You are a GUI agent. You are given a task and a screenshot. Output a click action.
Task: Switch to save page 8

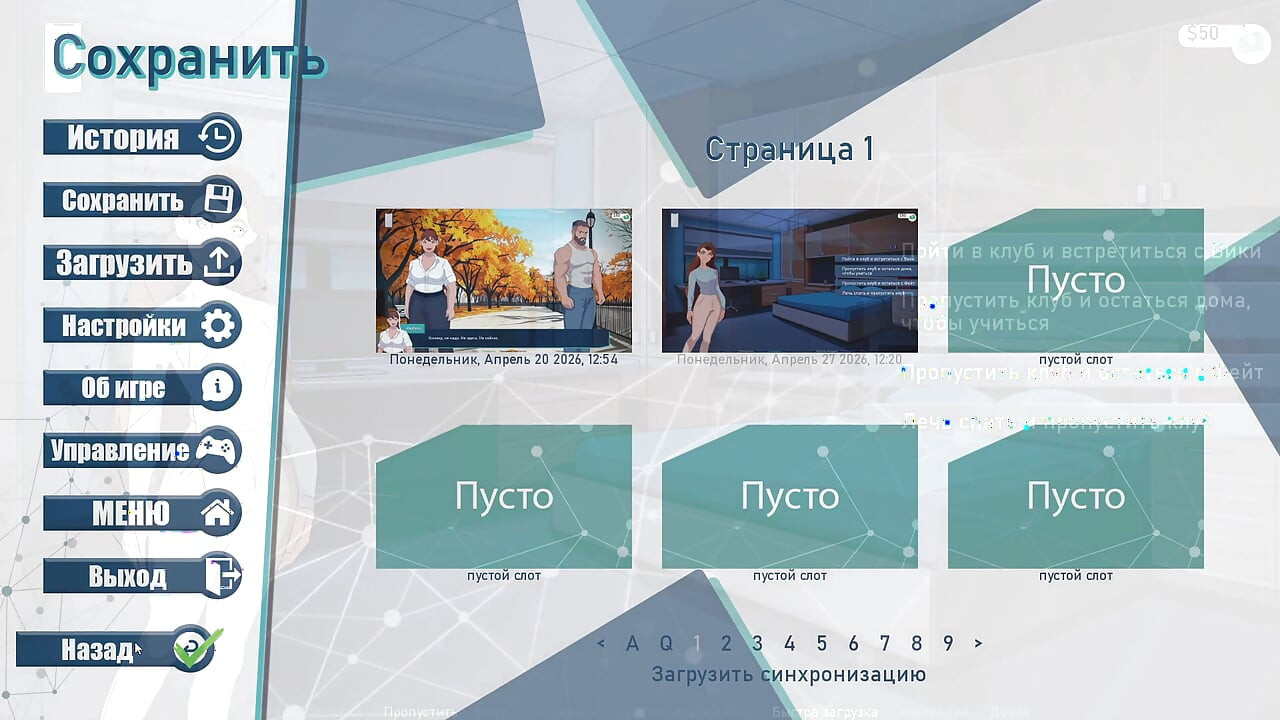(x=916, y=643)
